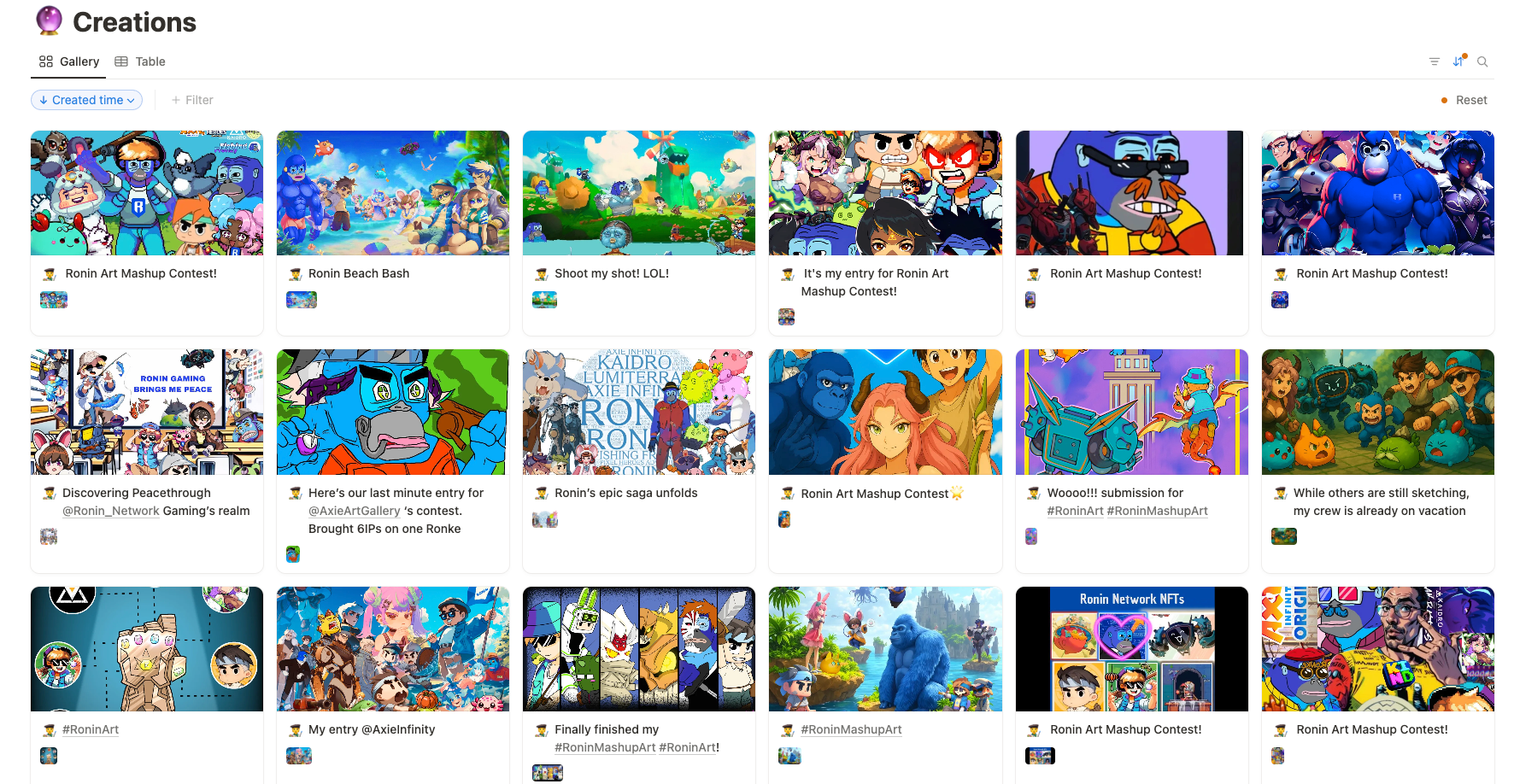Open the search magnifier icon
The height and width of the screenshot is (784, 1514).
click(1482, 61)
